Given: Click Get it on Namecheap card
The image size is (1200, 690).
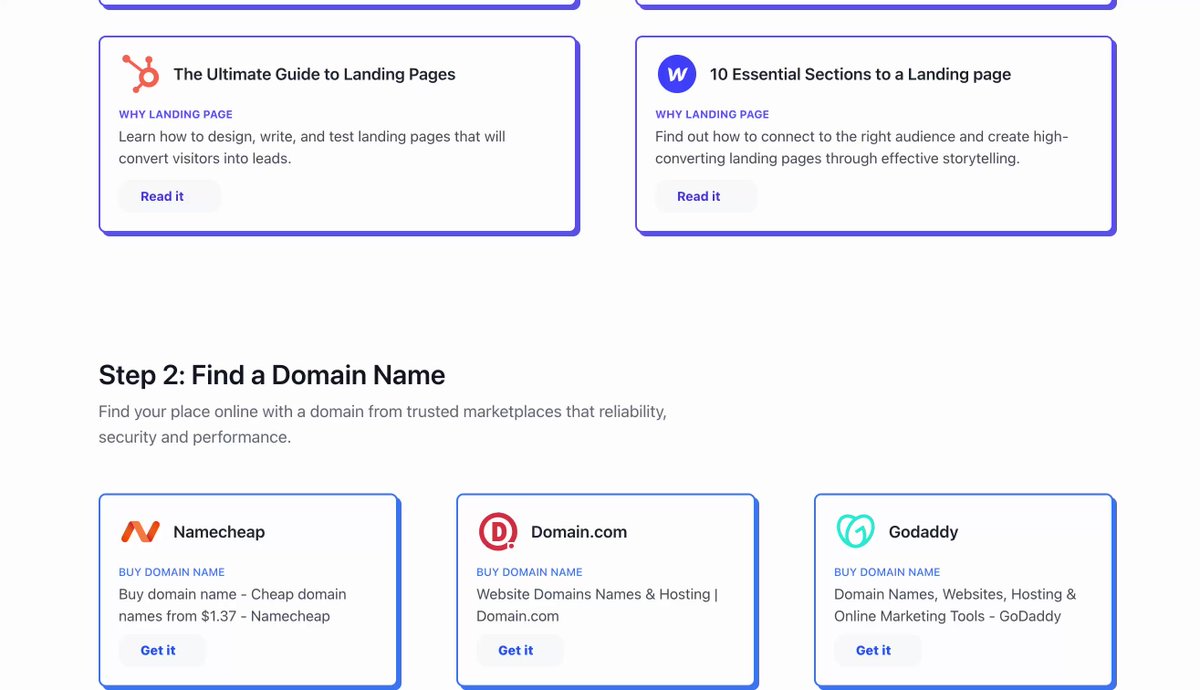Looking at the screenshot, I should click(162, 650).
